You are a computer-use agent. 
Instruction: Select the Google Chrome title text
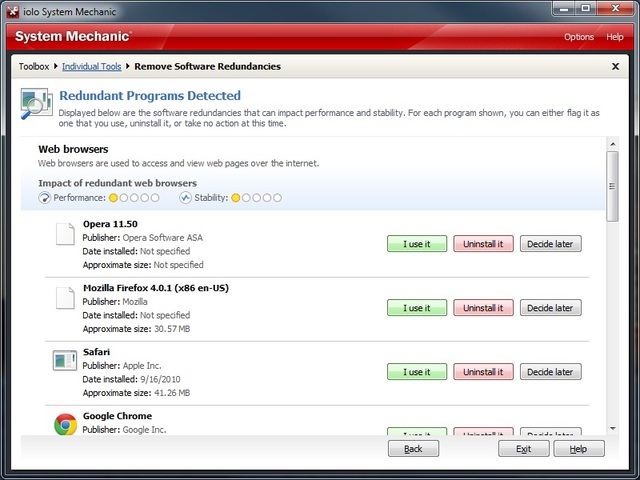tap(118, 416)
